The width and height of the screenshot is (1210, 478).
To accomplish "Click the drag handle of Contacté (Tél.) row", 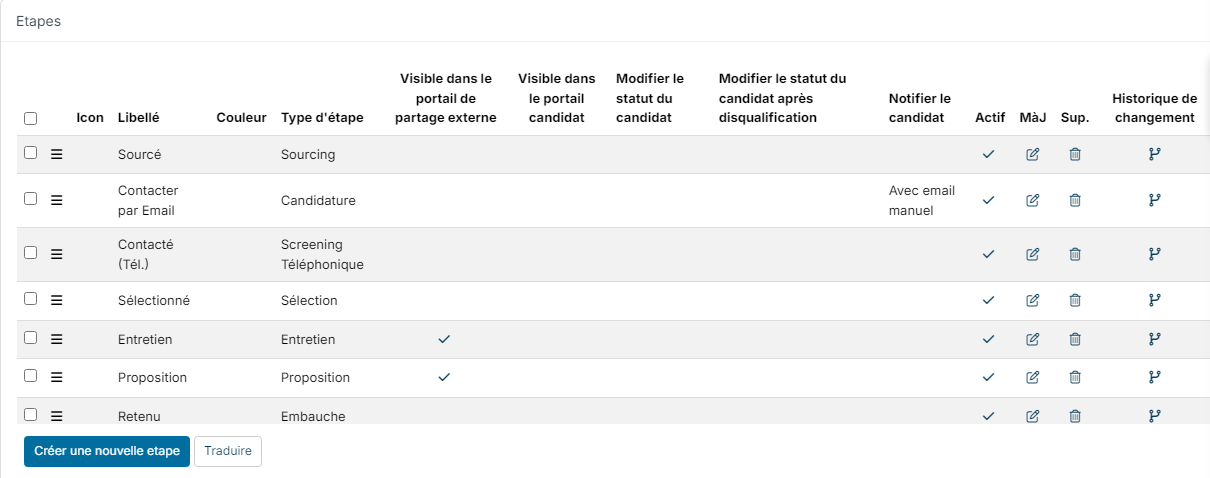I will [57, 254].
